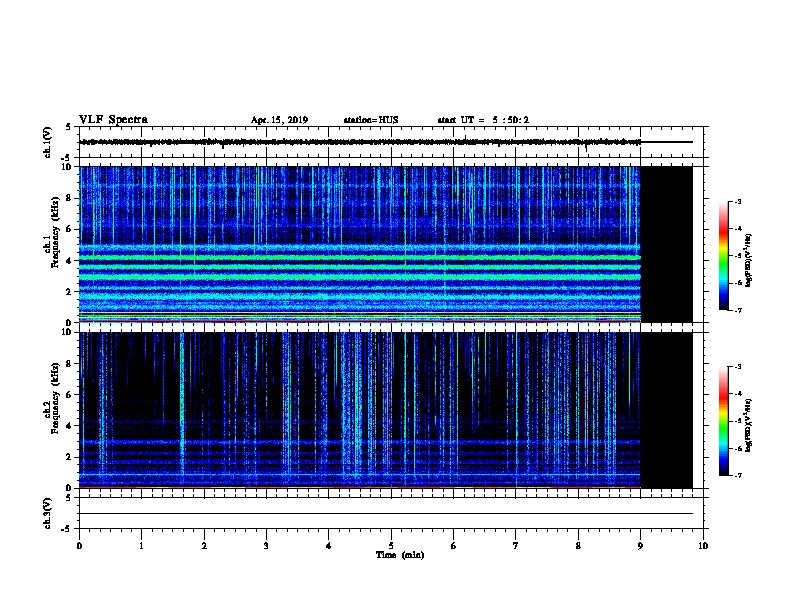This screenshot has height=612, width=792.
Task: Click the "Time (min)" axis label
Action: tap(400, 555)
